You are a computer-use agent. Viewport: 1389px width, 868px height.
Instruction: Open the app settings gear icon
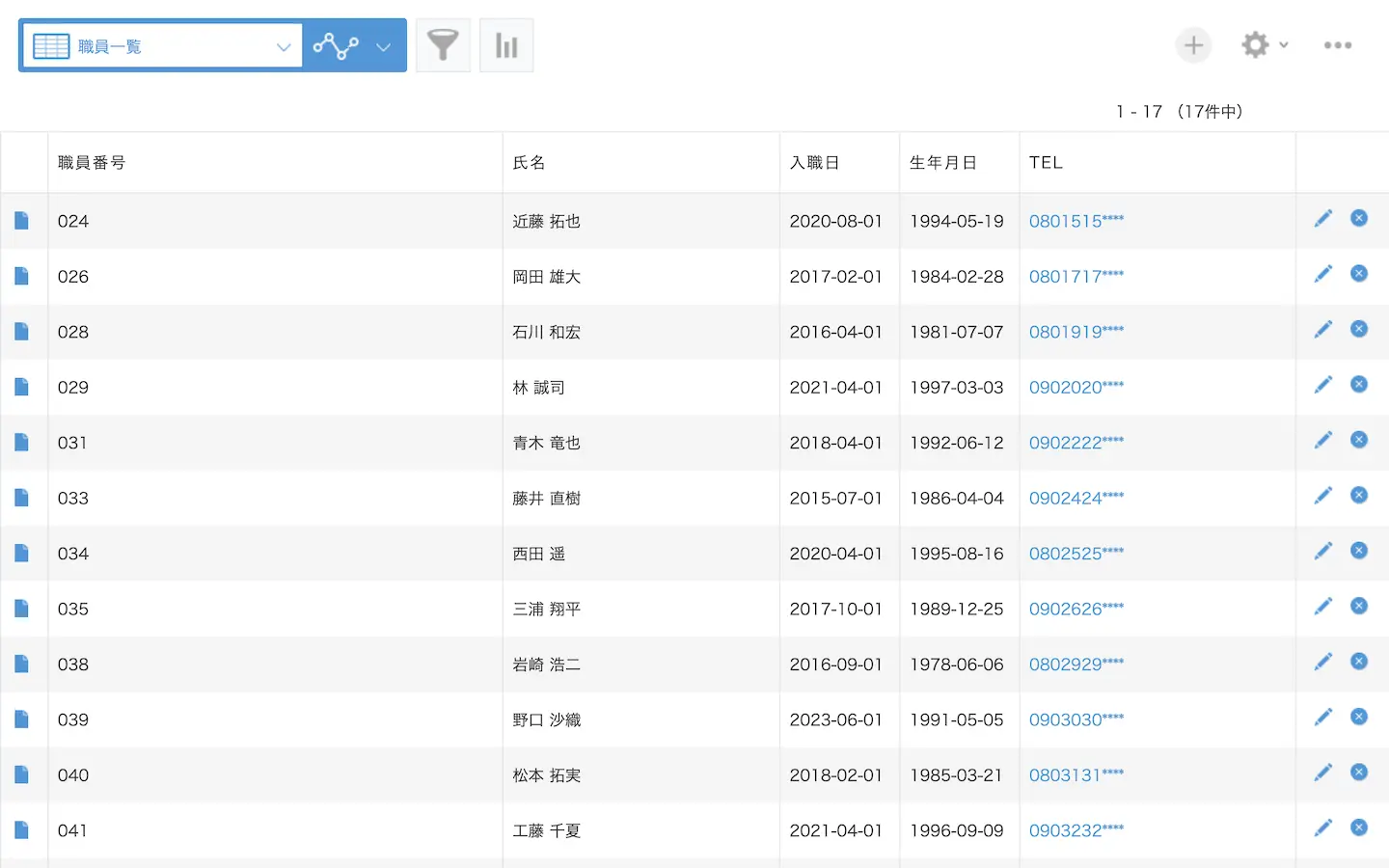(x=1255, y=45)
